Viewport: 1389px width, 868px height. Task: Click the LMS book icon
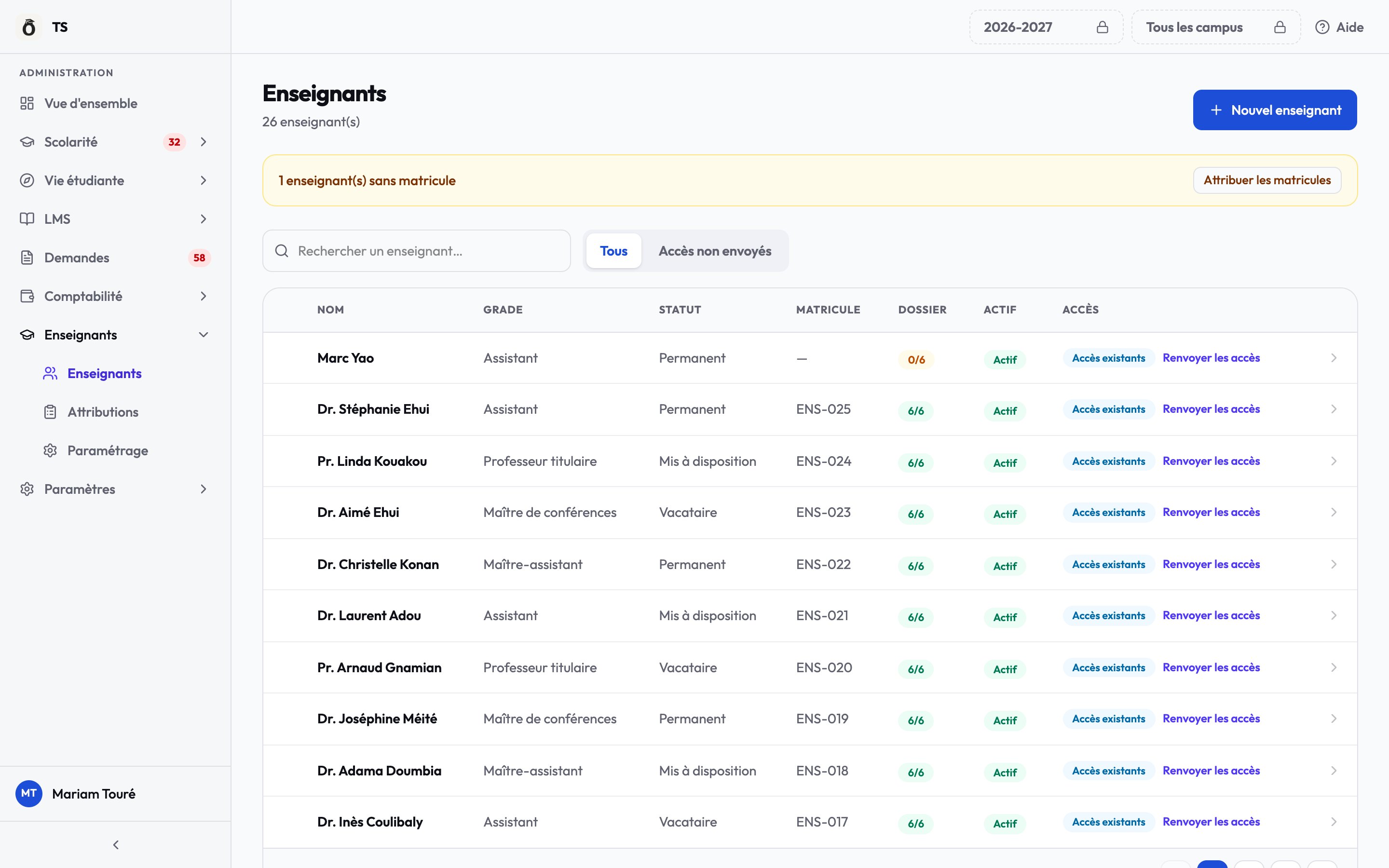[27, 219]
